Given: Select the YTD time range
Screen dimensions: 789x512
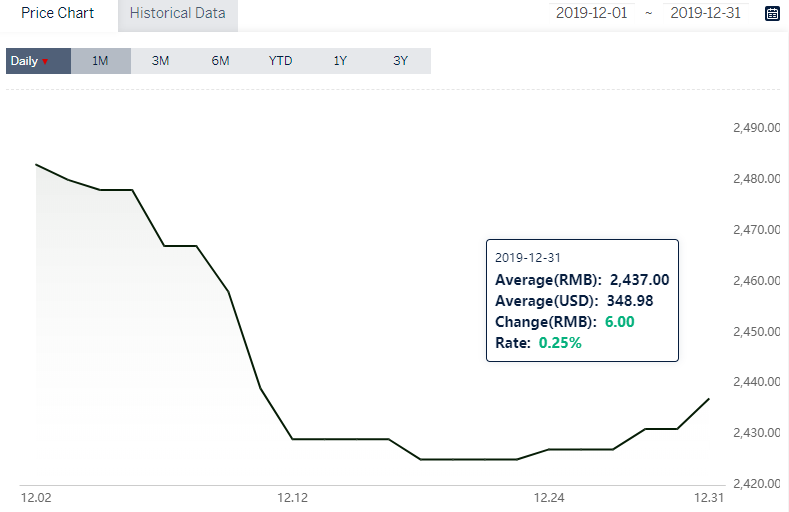Looking at the screenshot, I should [280, 61].
